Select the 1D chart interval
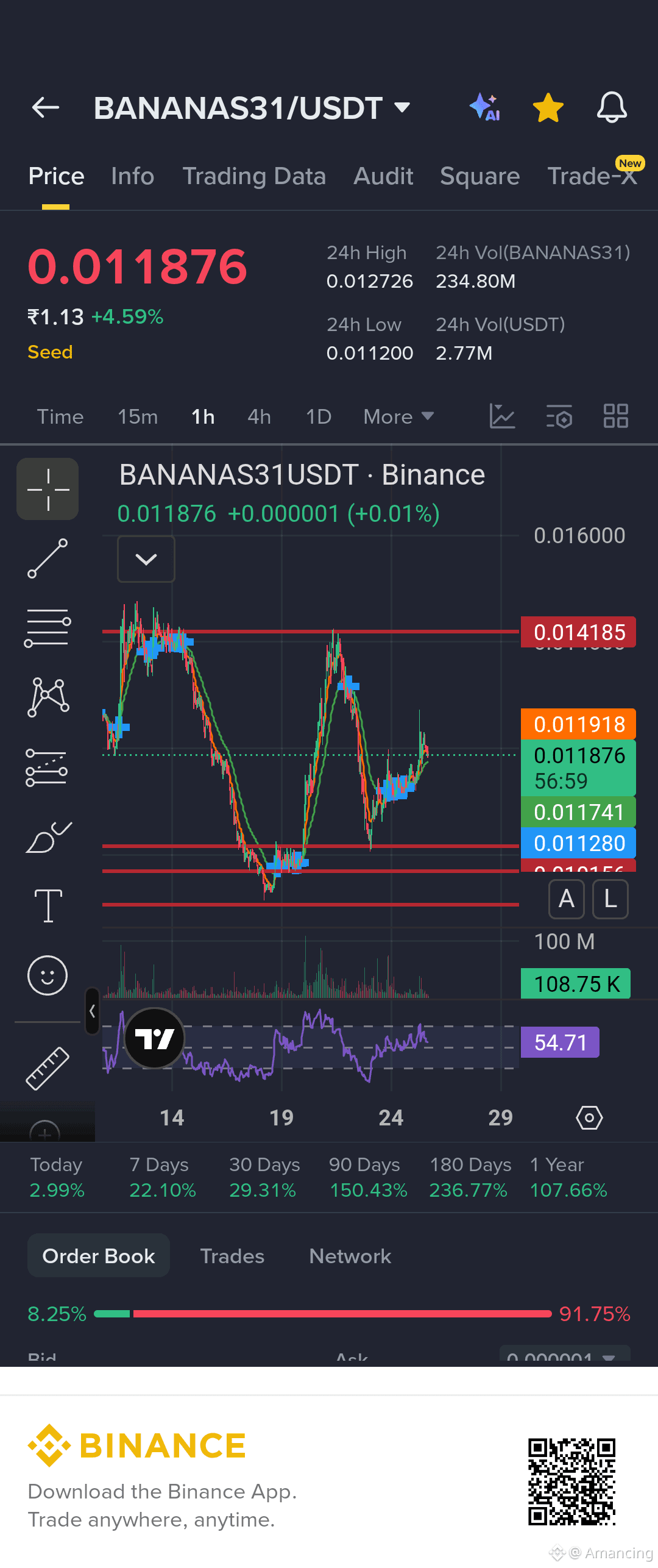The image size is (658, 1568). 319,417
